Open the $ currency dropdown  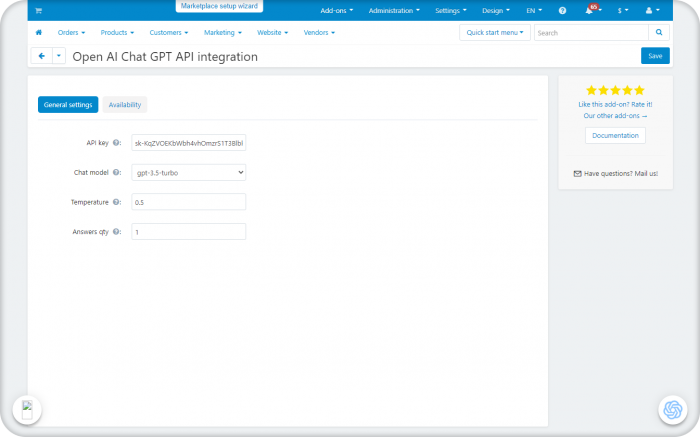pyautogui.click(x=623, y=11)
